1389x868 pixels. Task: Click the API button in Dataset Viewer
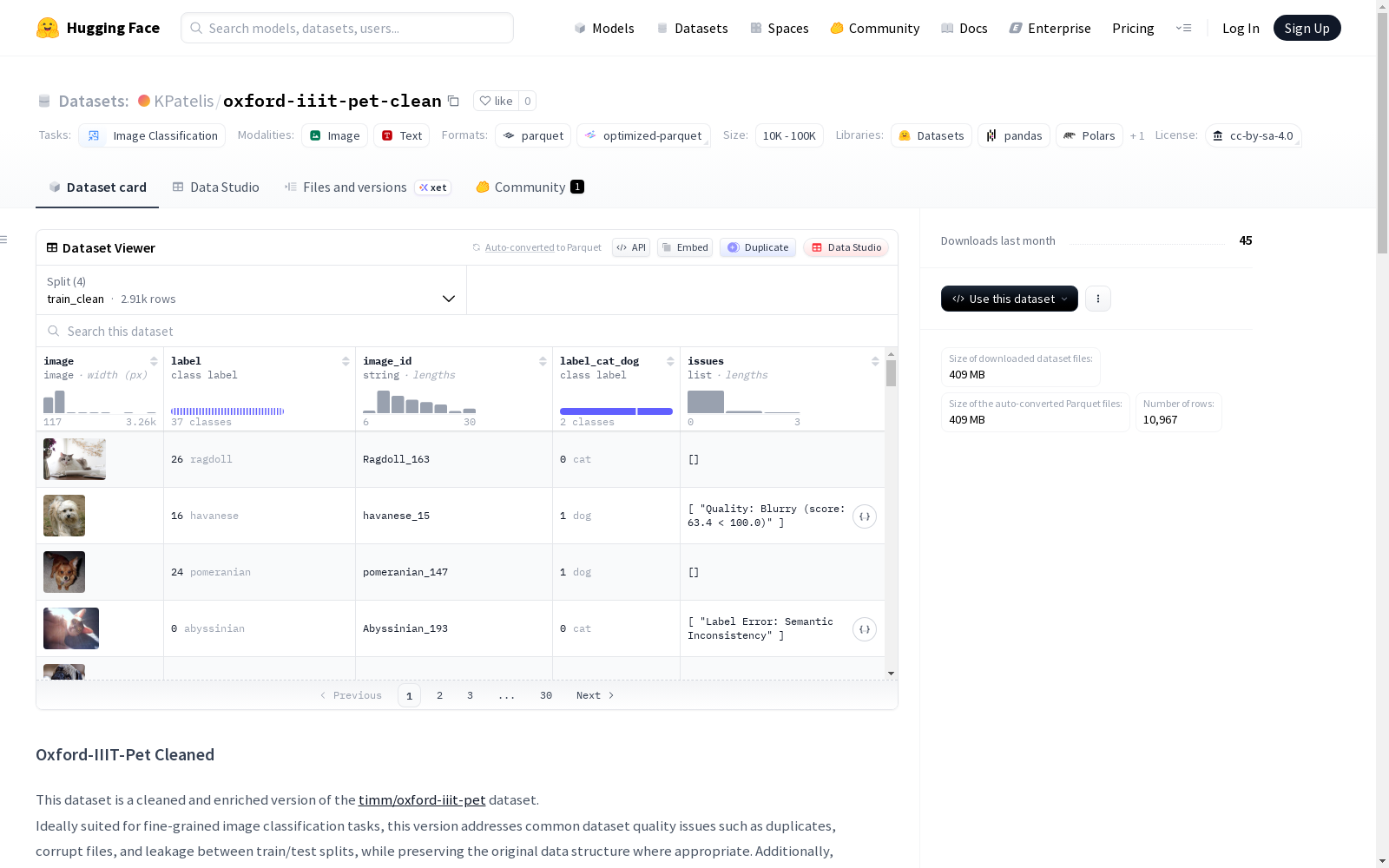coord(631,247)
